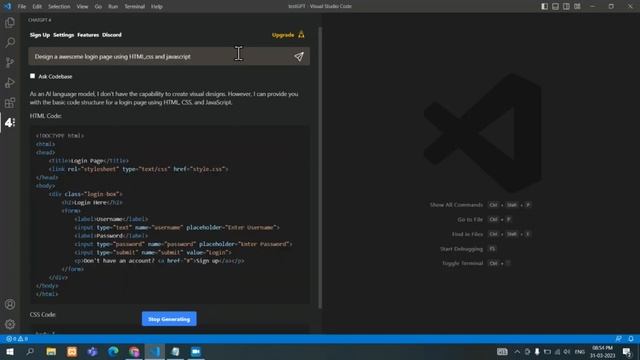Click the Stop Generating button
Viewport: 640px width, 360px height.
[169, 319]
